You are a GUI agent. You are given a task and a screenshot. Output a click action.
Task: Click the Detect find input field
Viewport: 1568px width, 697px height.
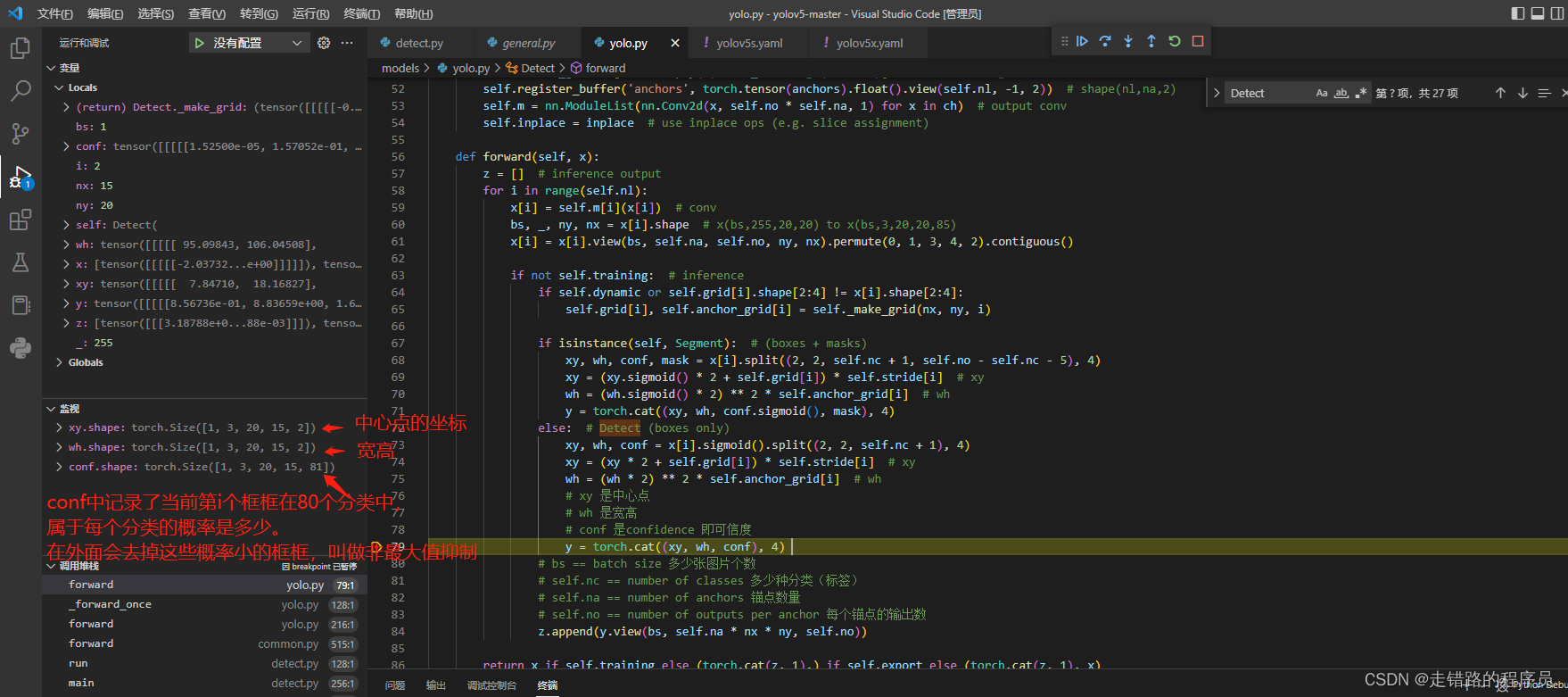click(1267, 93)
